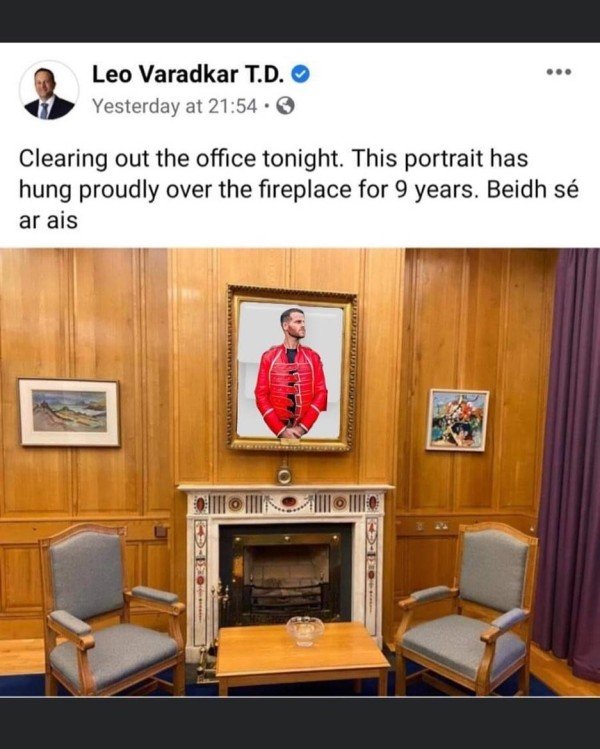Image resolution: width=600 pixels, height=749 pixels.
Task: Click the marble fireplace in the photo
Action: coord(285,564)
